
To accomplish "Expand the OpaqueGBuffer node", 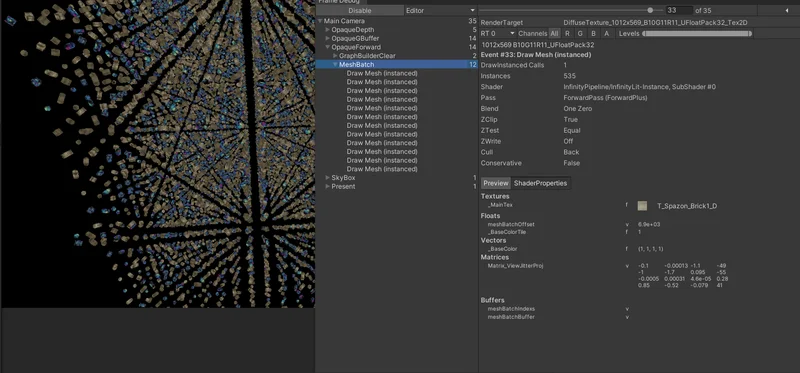I will pyautogui.click(x=328, y=38).
